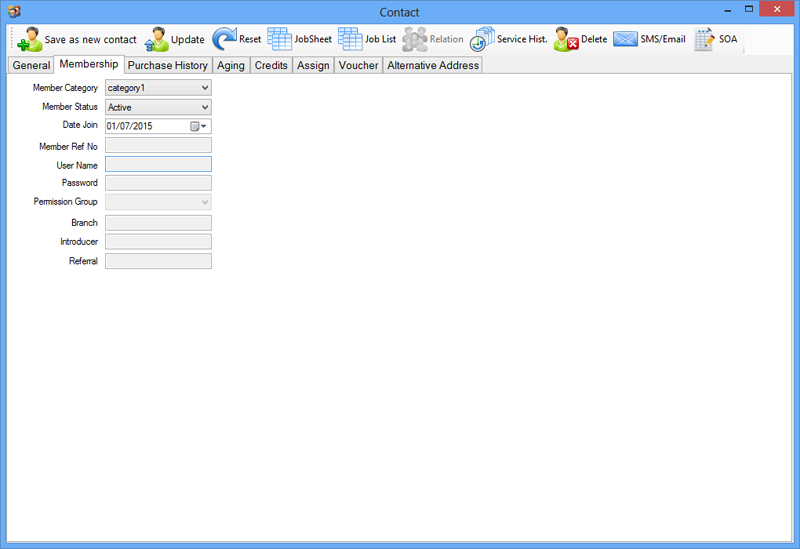Expand the Member Category dropdown
The image size is (800, 549).
tap(205, 88)
